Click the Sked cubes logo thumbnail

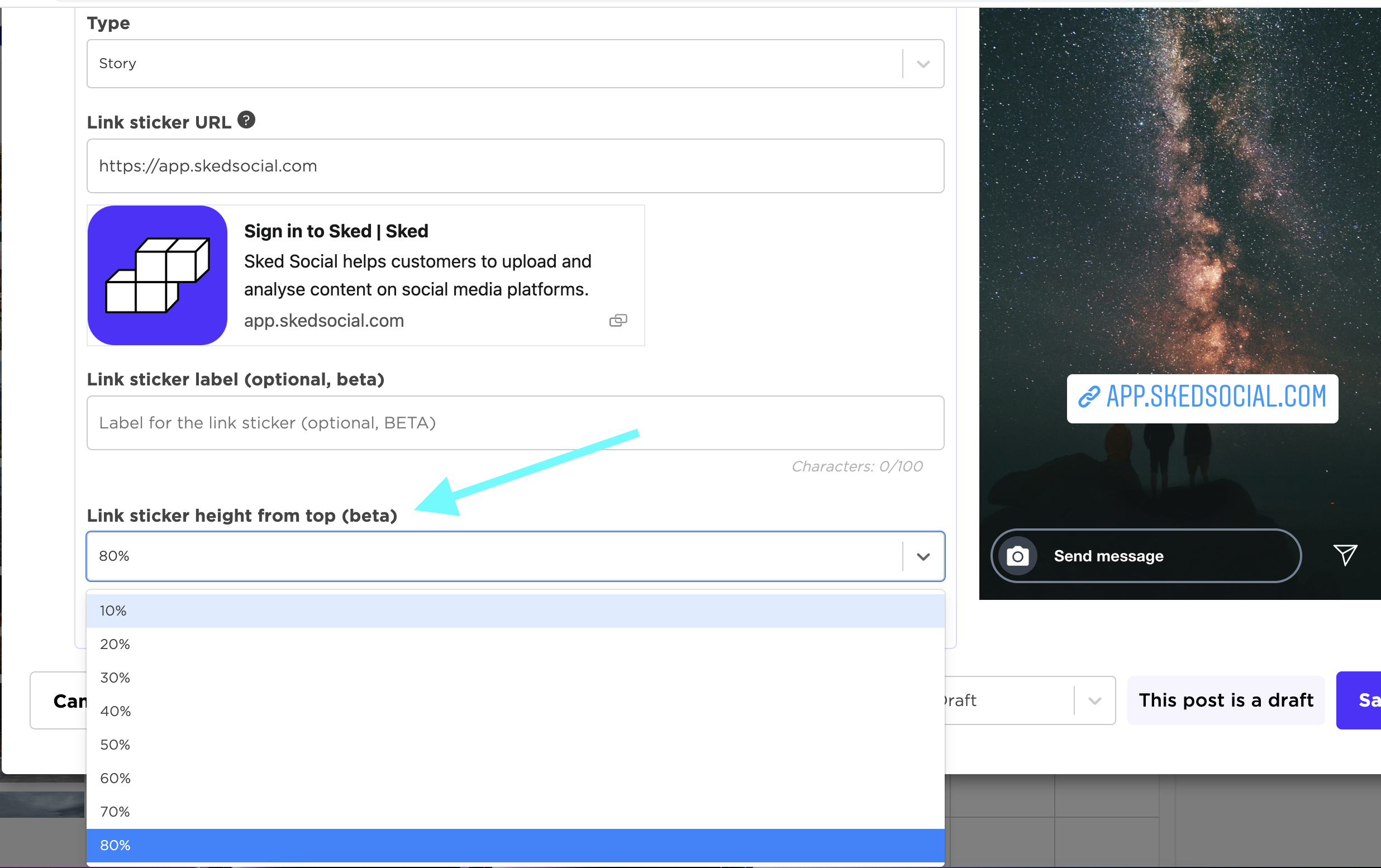pos(158,275)
